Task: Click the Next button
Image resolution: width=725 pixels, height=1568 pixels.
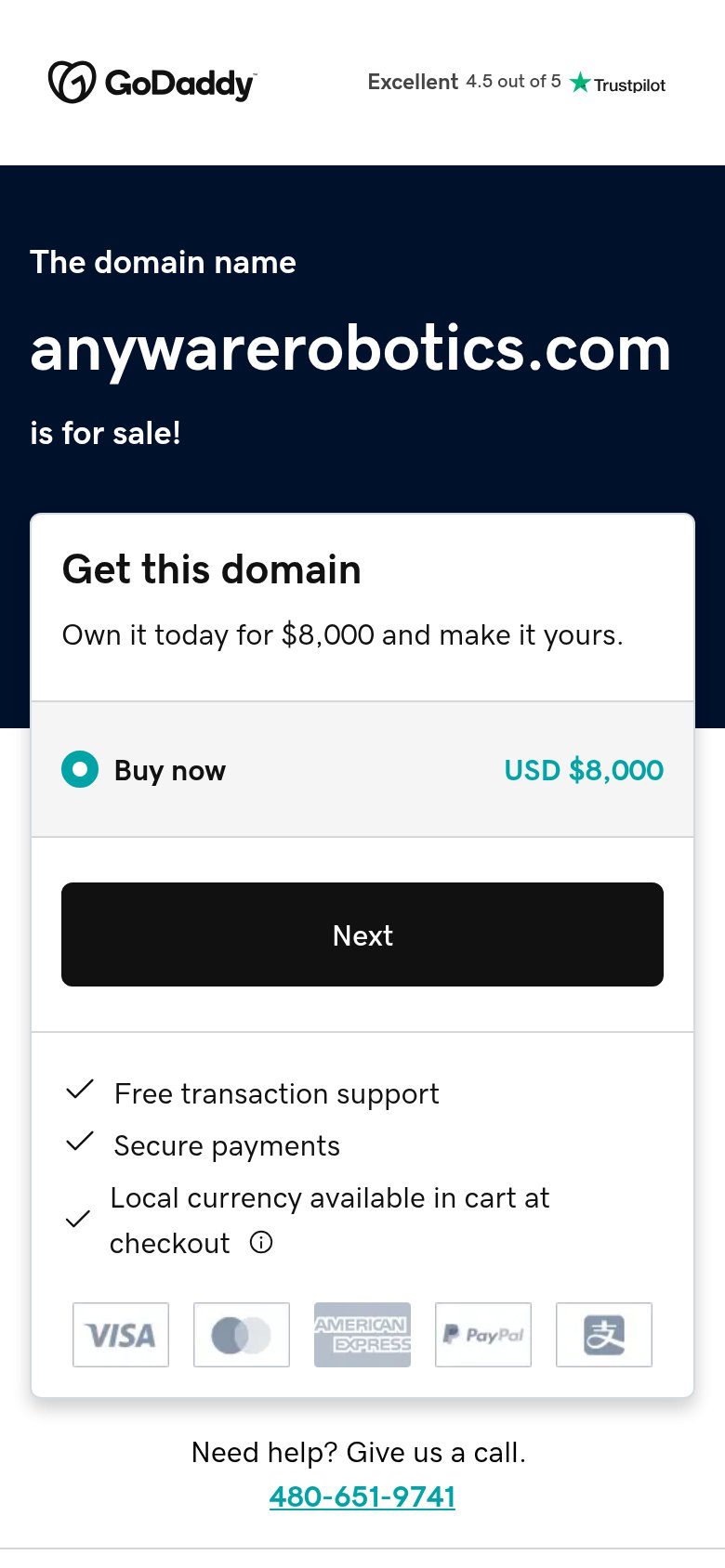Action: (362, 934)
